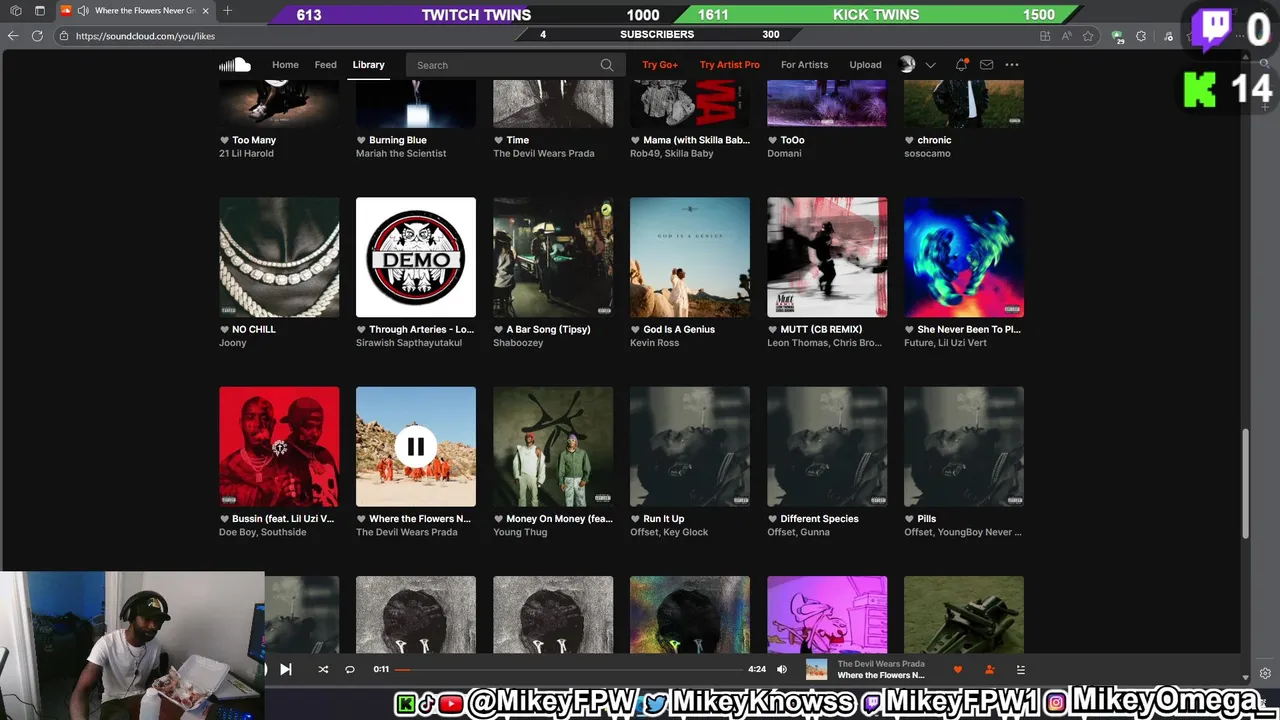Screen dimensions: 1280x720
Task: Follow the artist from the player bar
Action: pos(989,669)
